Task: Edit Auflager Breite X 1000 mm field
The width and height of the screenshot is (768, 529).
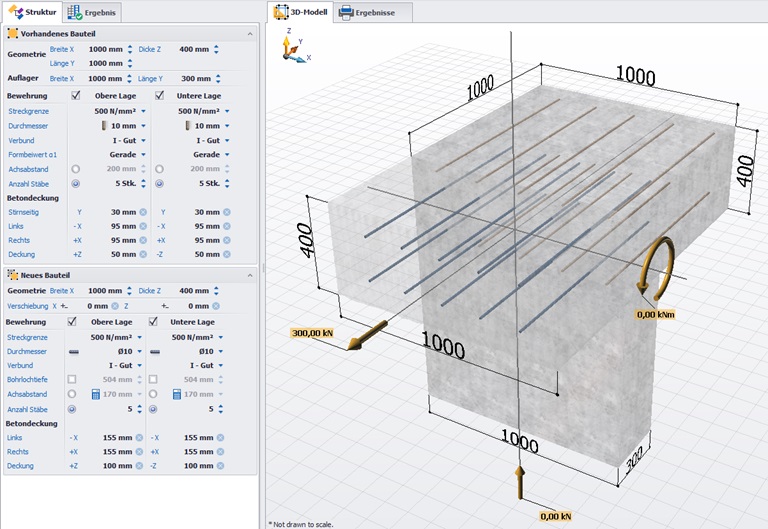Action: pos(105,78)
